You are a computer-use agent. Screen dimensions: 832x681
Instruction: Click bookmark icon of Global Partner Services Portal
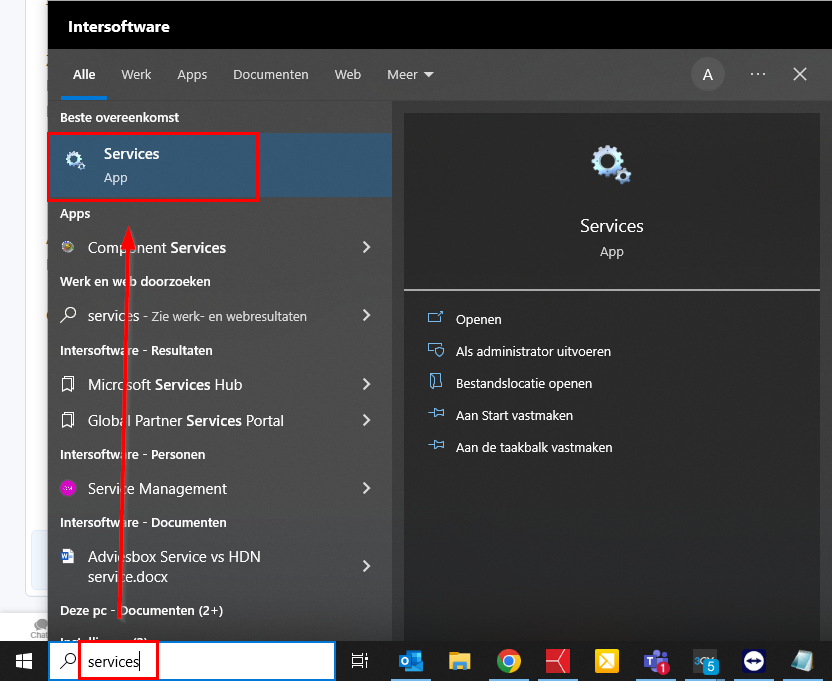click(67, 420)
